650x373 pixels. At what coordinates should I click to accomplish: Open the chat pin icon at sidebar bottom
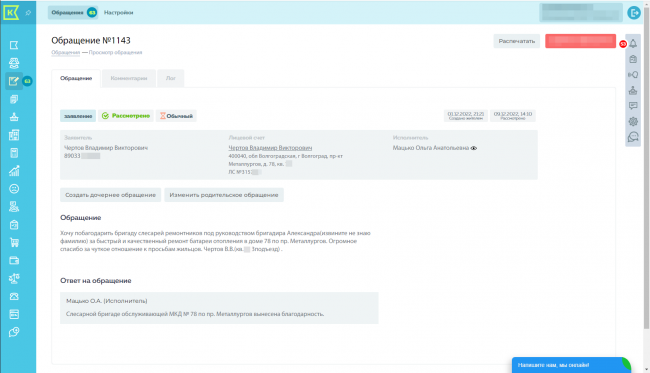pos(14,332)
